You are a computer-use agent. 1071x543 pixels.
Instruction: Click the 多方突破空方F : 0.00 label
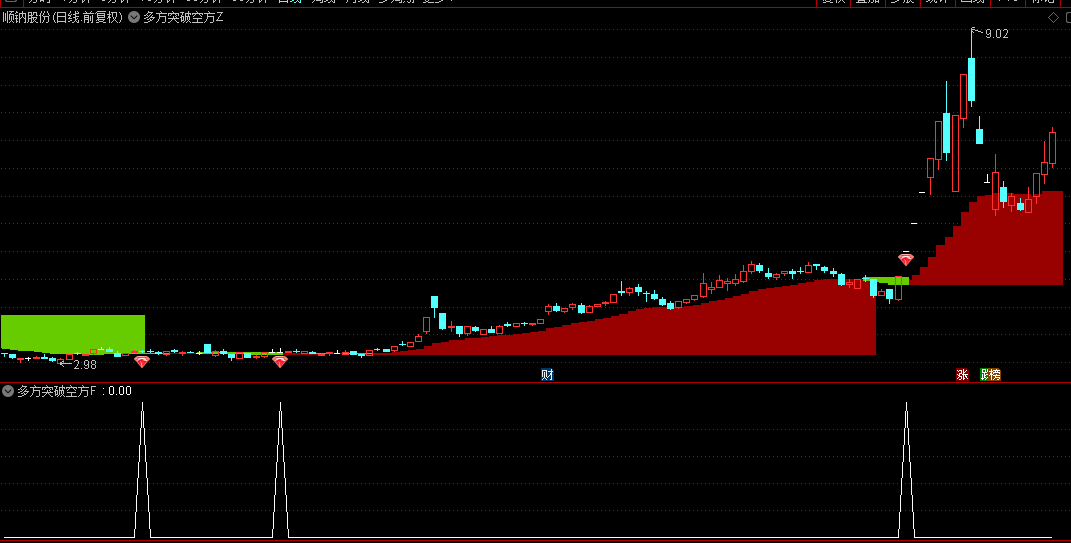point(74,391)
